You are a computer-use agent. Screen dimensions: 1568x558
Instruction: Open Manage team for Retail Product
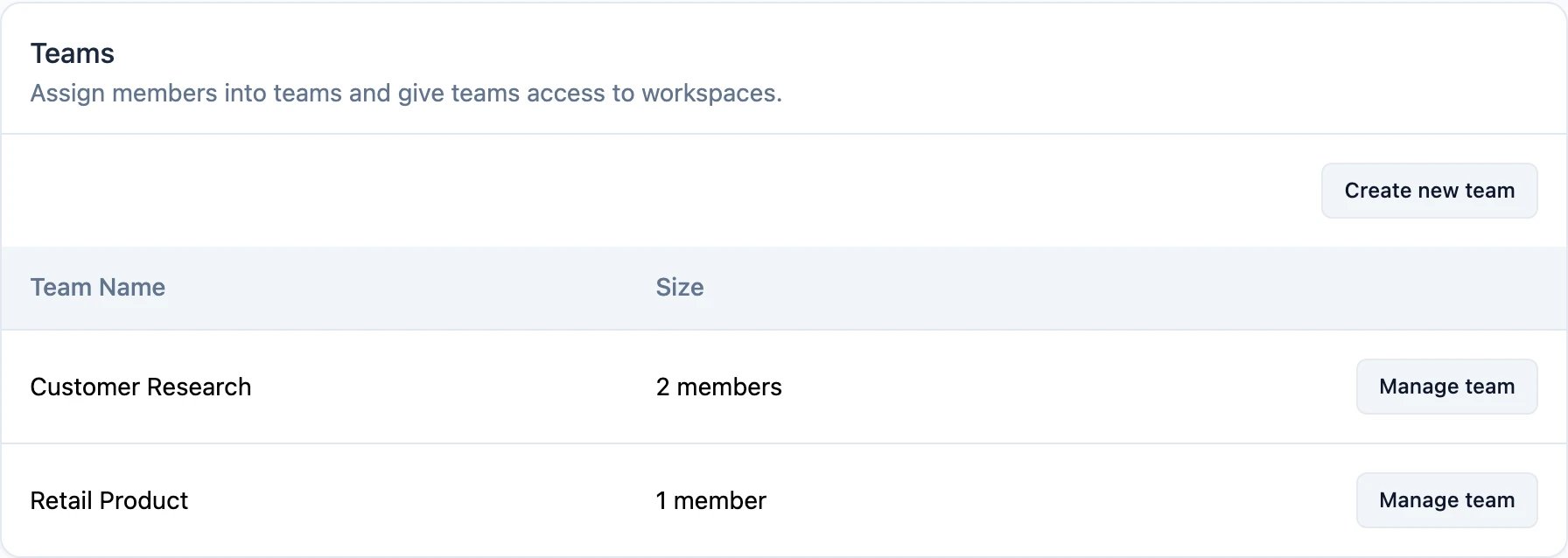point(1446,500)
